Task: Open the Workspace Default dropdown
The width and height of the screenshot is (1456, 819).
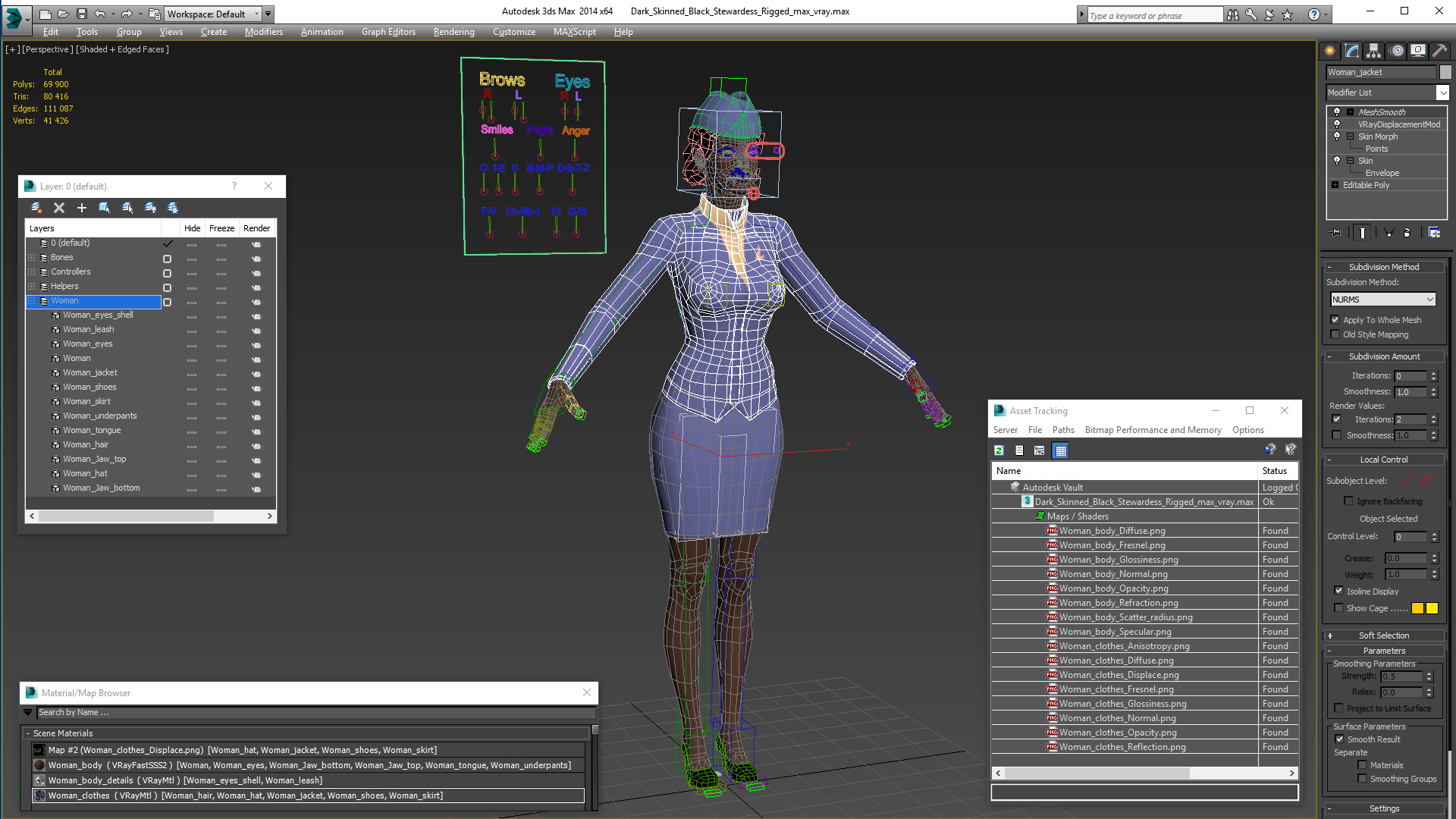Action: (x=212, y=14)
